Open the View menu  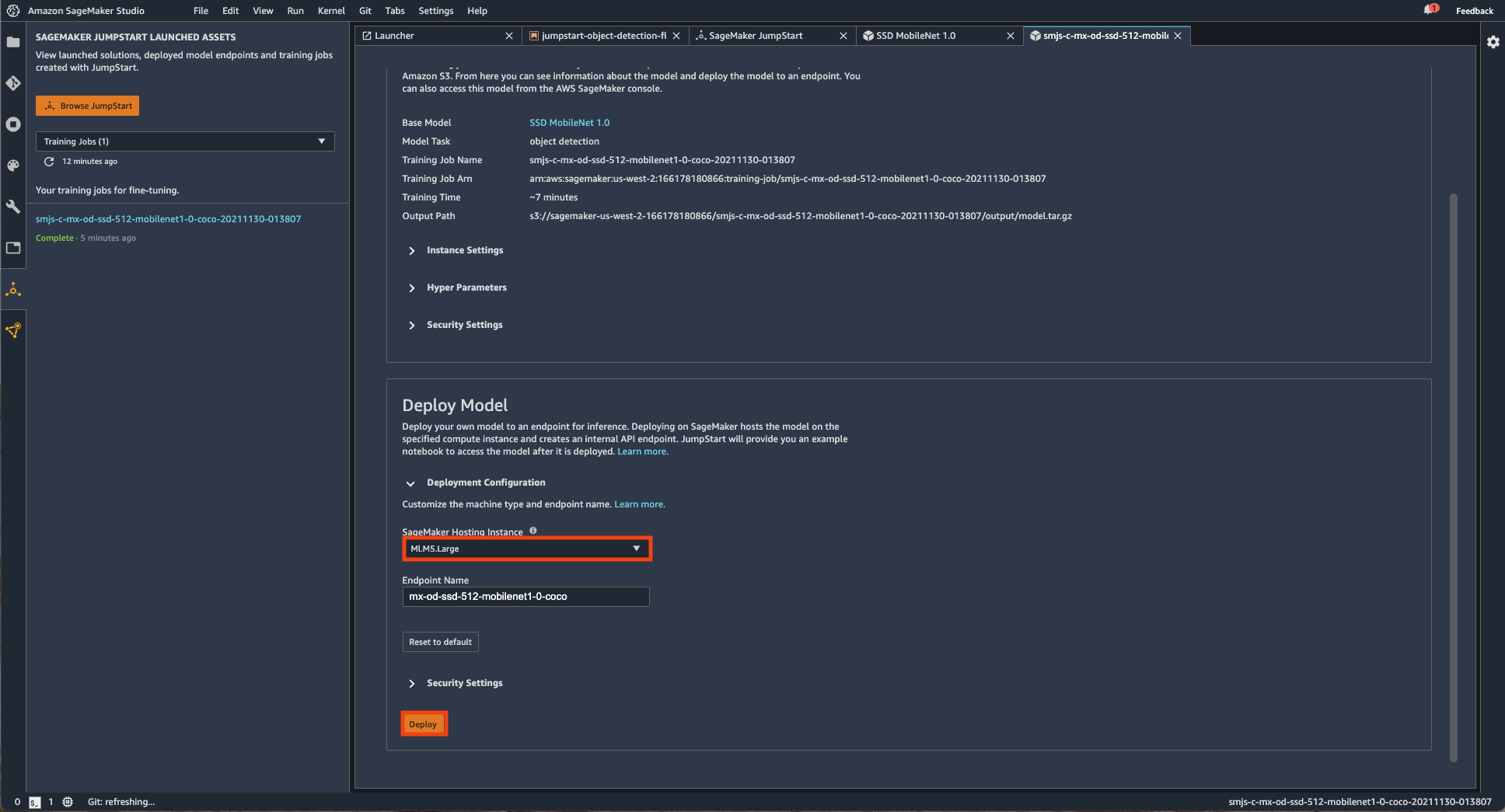click(x=263, y=11)
